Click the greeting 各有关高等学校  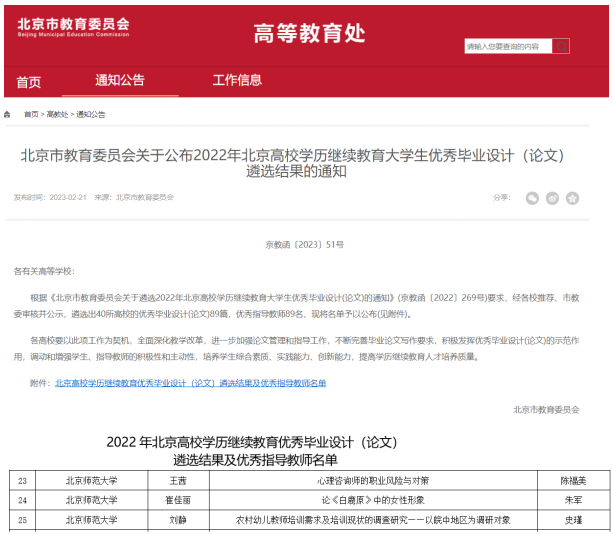tap(44, 271)
